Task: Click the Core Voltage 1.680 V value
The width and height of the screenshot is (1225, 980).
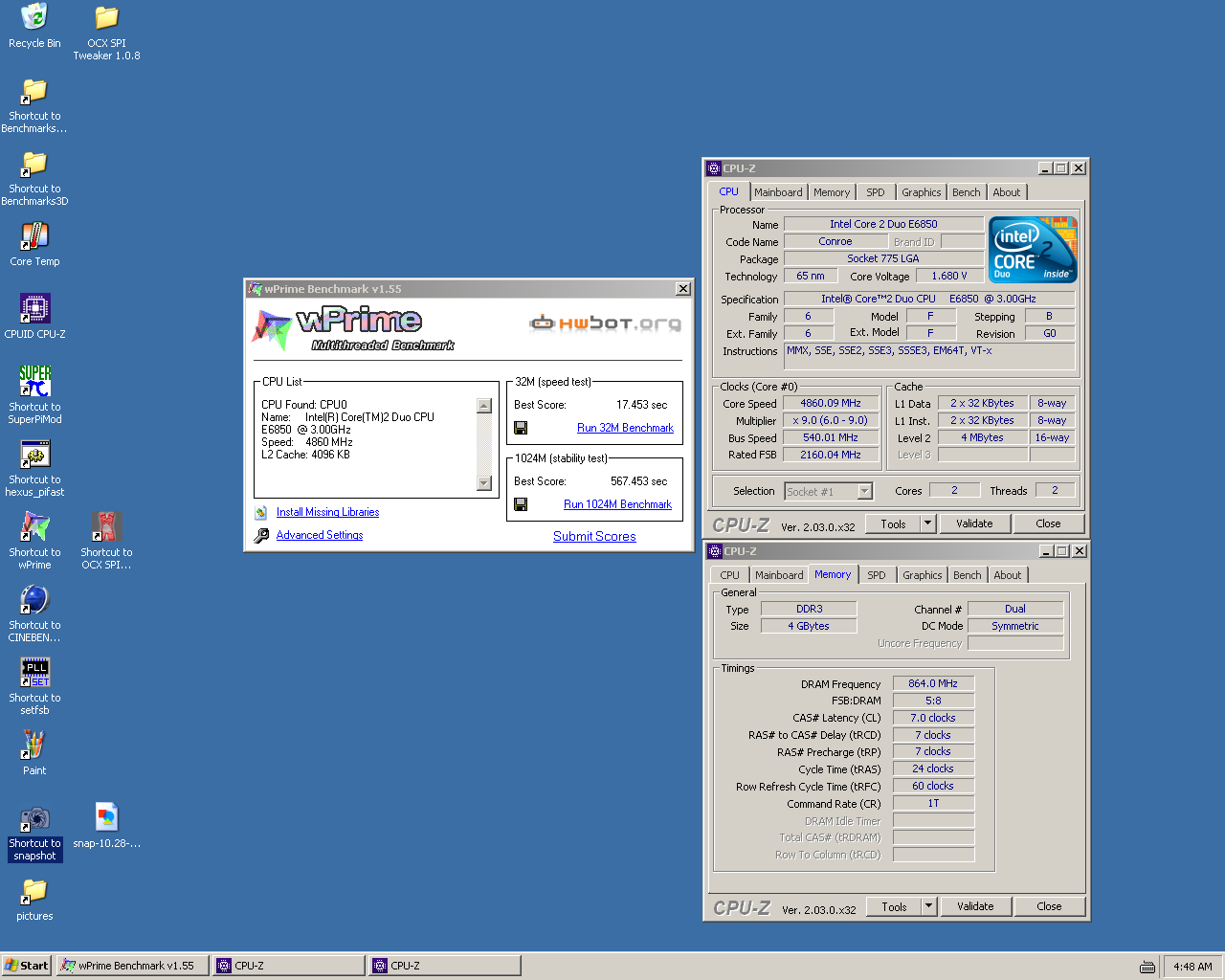Action: pos(949,276)
